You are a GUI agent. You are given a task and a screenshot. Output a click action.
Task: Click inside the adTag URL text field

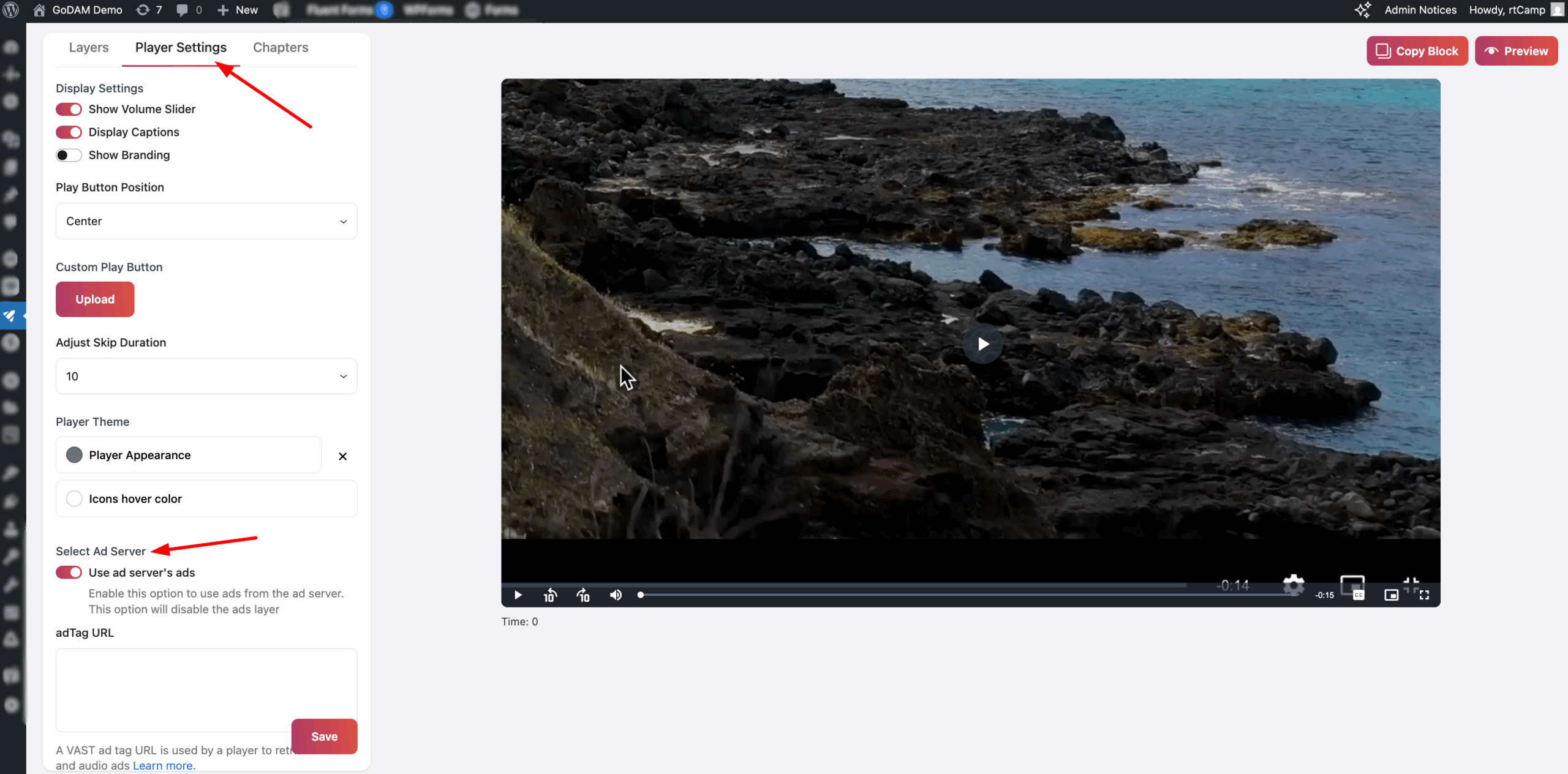206,690
